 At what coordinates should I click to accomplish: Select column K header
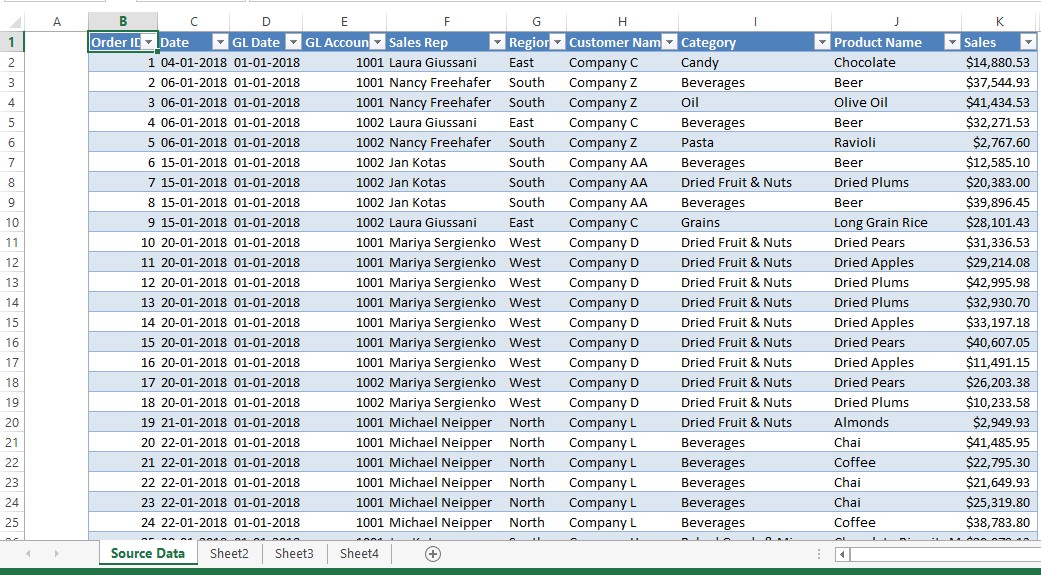pos(999,22)
